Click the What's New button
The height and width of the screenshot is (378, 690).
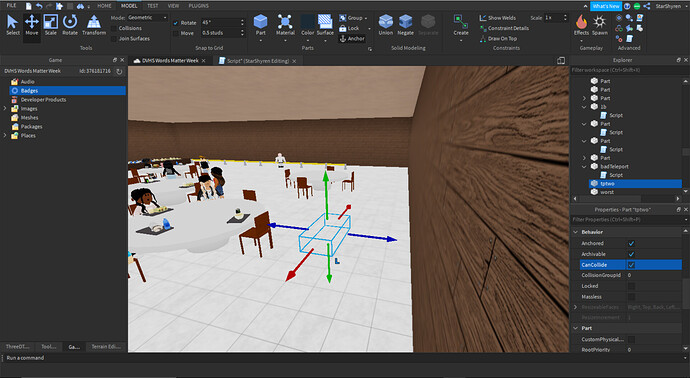[606, 6]
